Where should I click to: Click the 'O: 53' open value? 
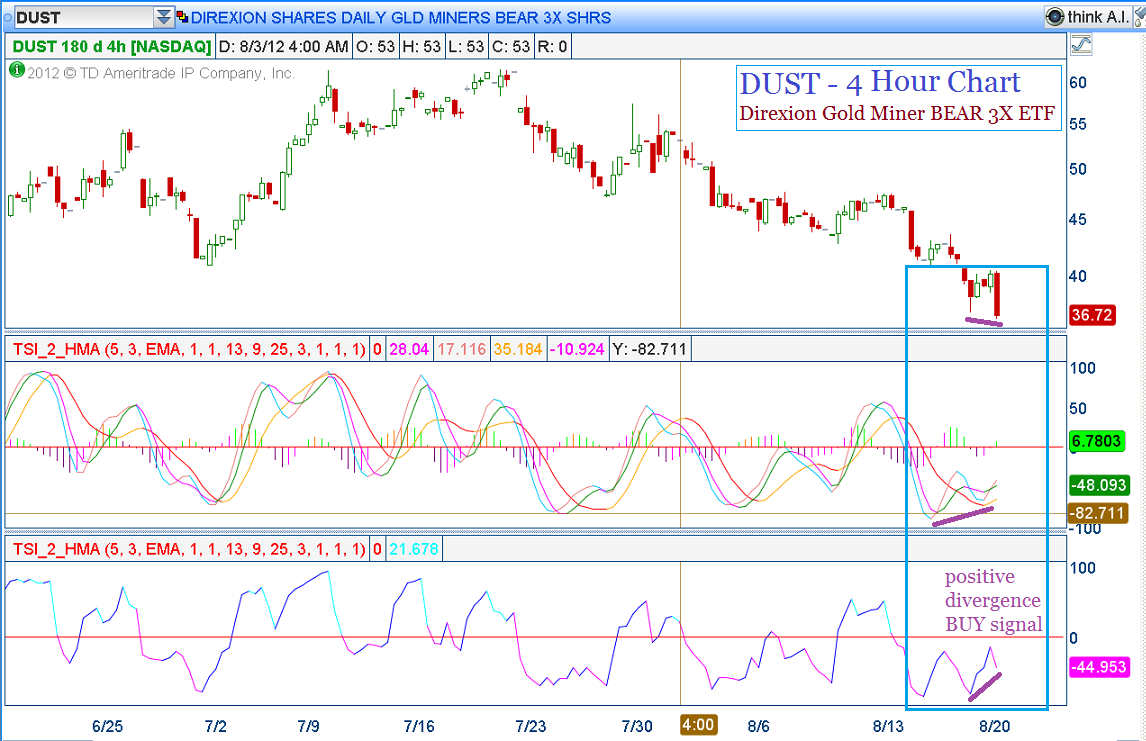375,47
